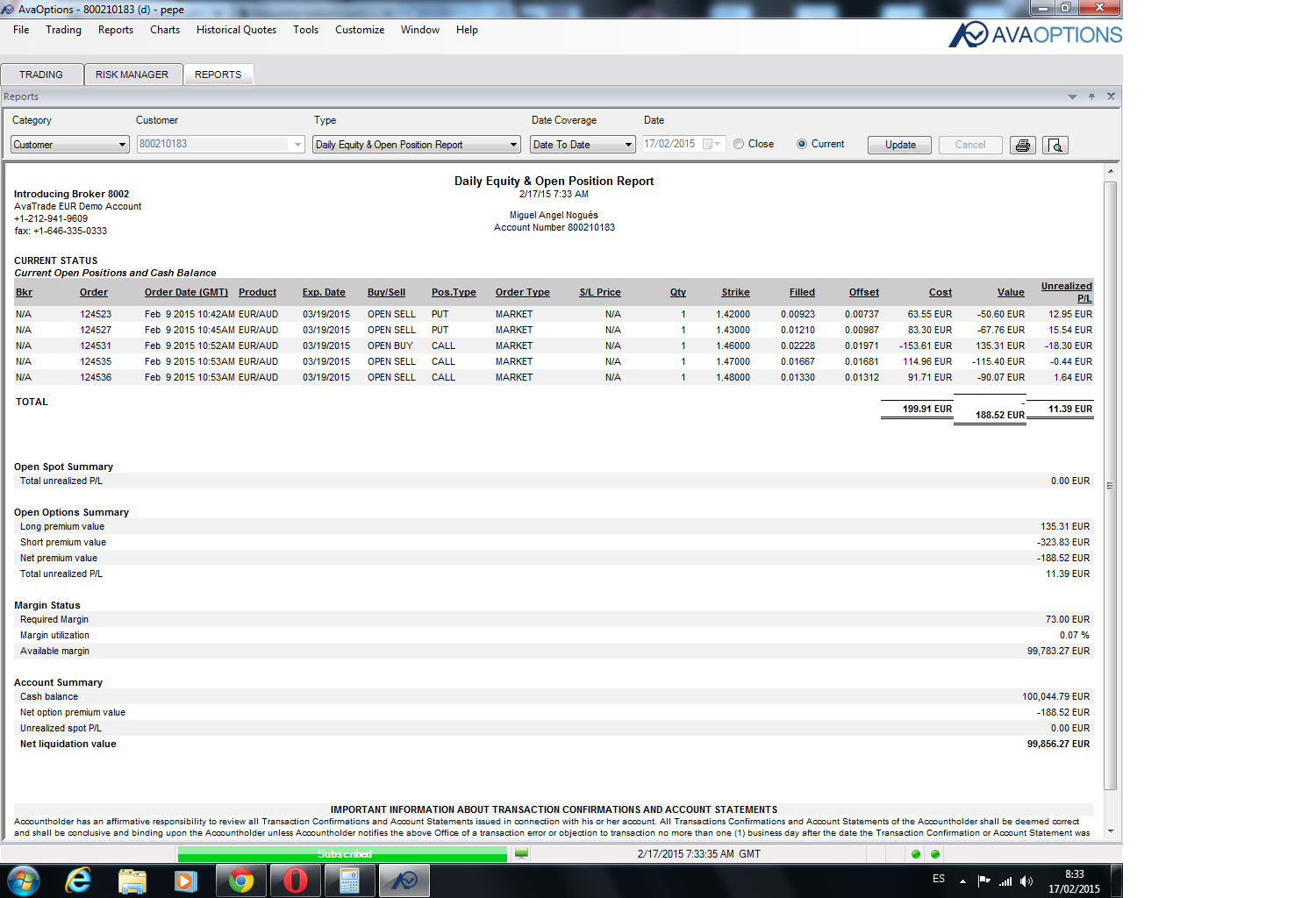Click the second green status light
The image size is (1316, 898).
click(x=935, y=854)
